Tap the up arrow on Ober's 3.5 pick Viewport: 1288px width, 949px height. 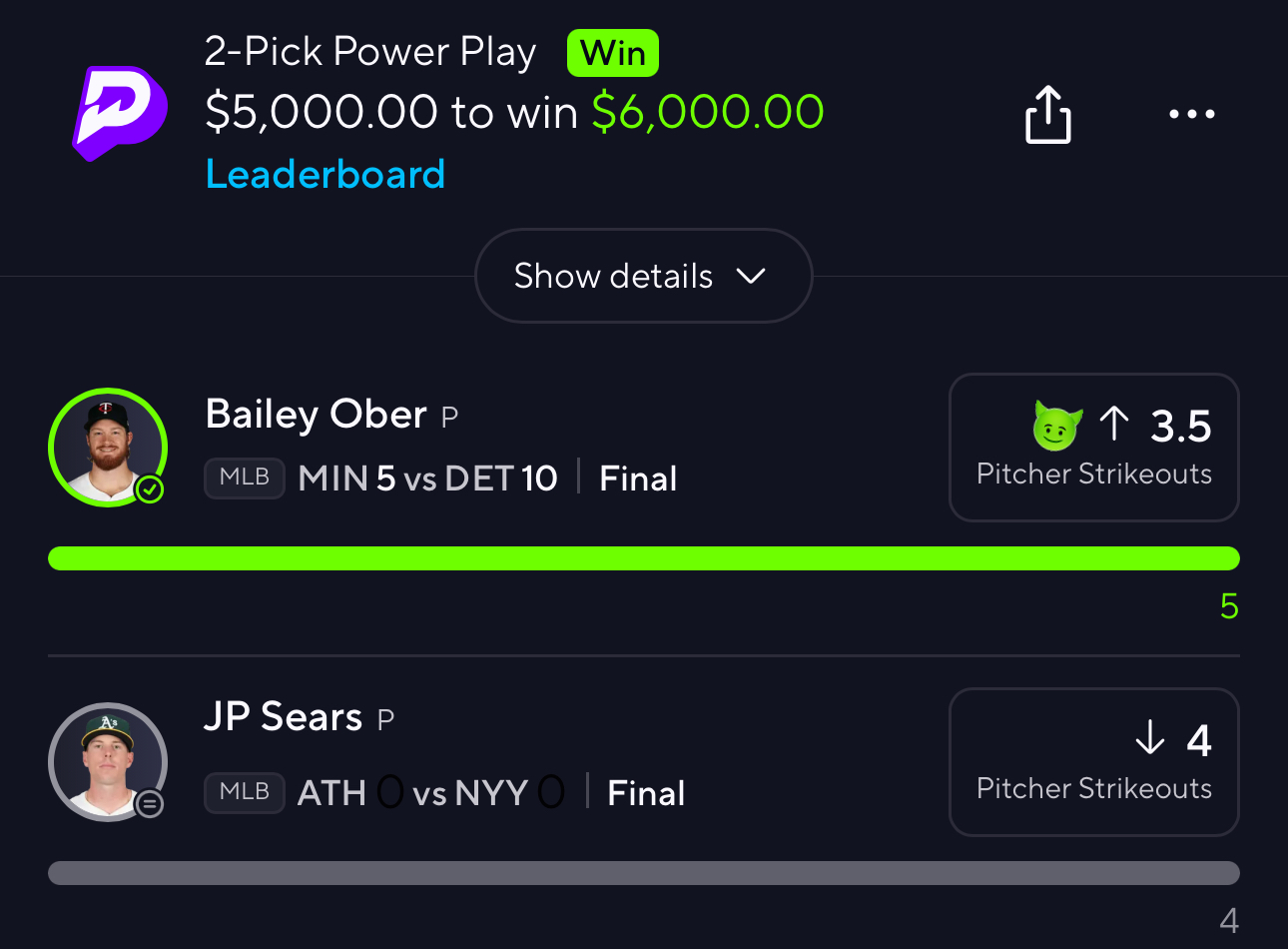[1114, 425]
